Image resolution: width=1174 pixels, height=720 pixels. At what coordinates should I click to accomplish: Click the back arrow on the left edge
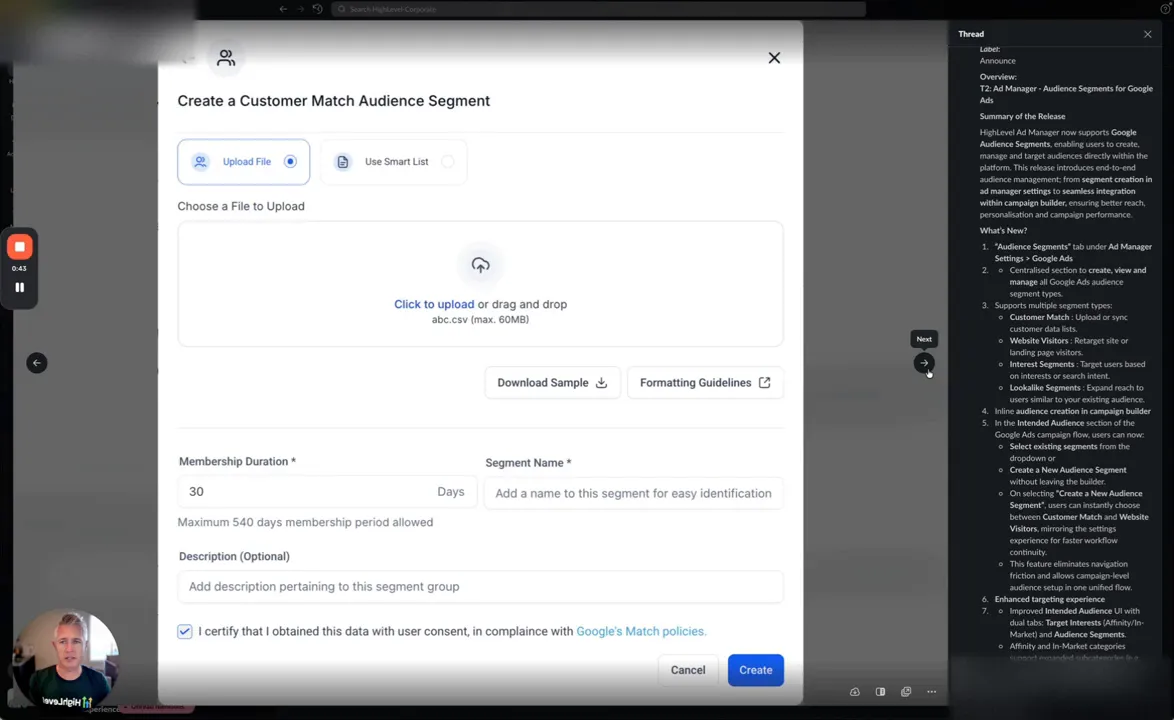(37, 362)
